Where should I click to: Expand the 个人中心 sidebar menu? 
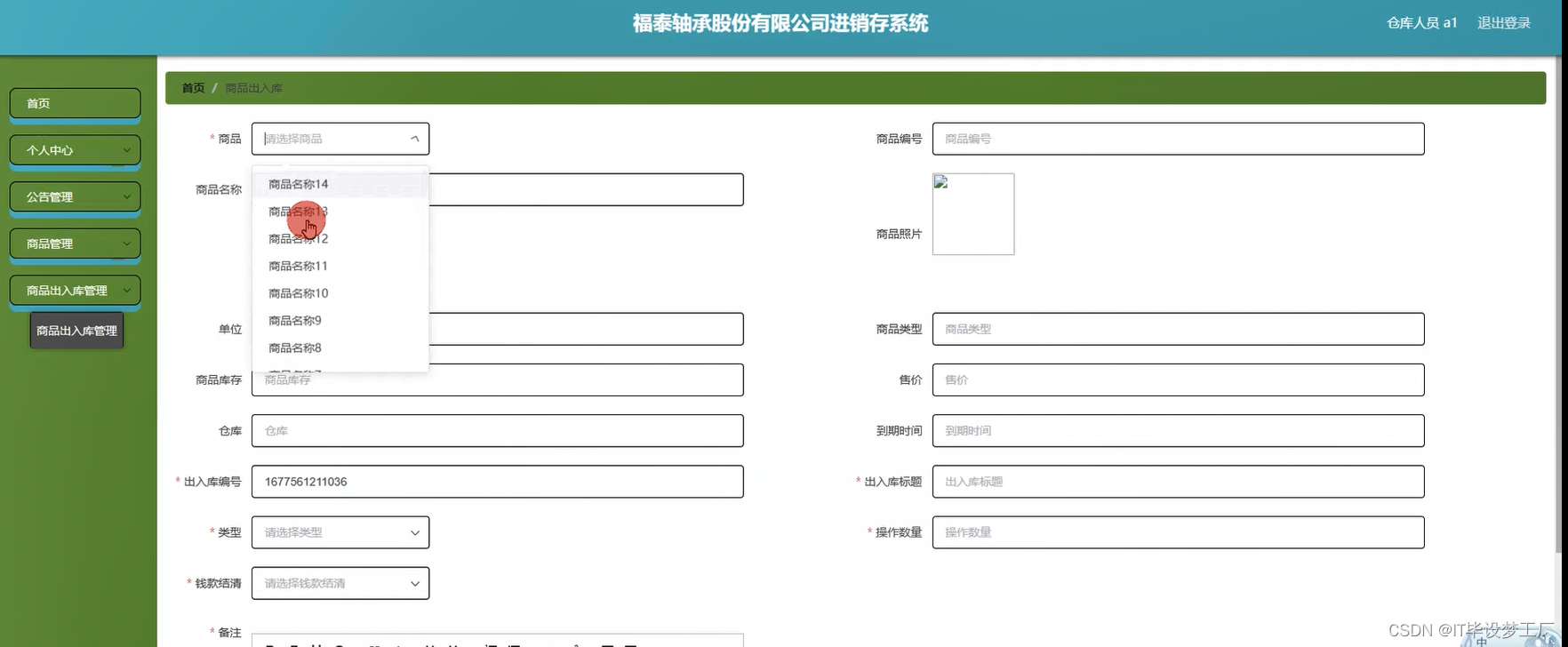[75, 150]
